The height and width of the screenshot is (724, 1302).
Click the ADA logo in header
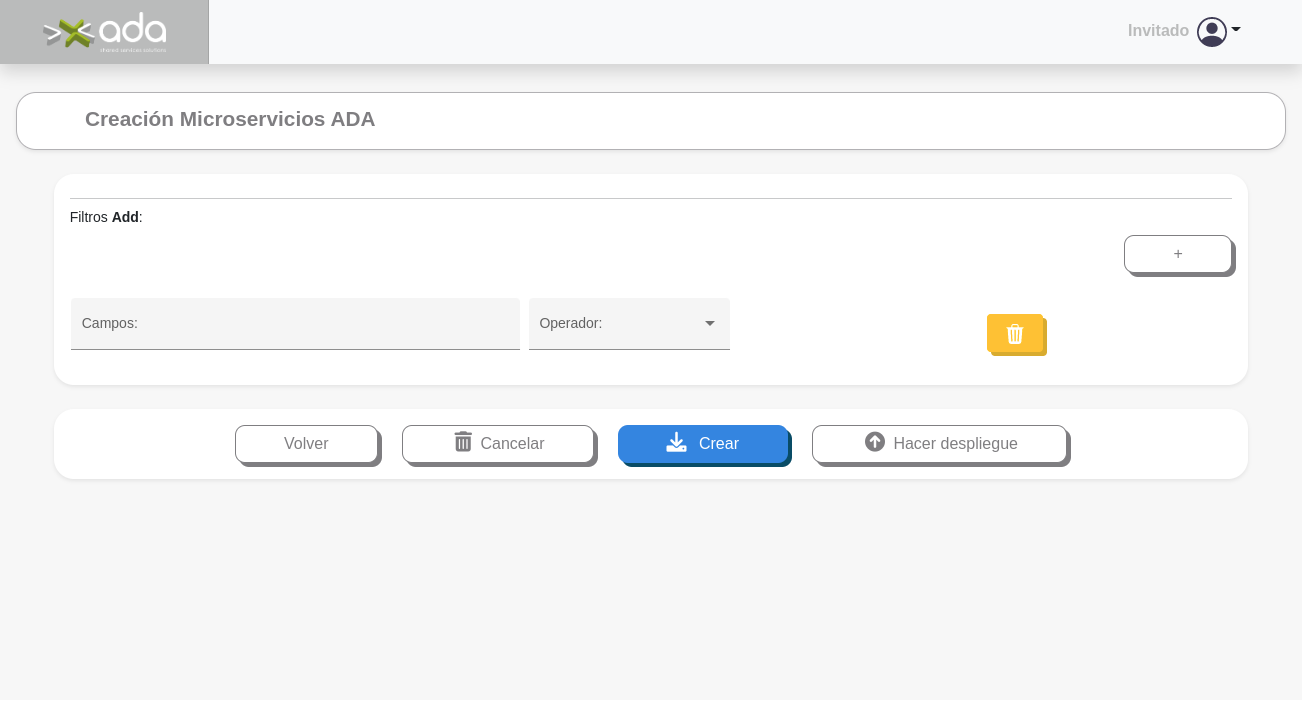pos(105,32)
